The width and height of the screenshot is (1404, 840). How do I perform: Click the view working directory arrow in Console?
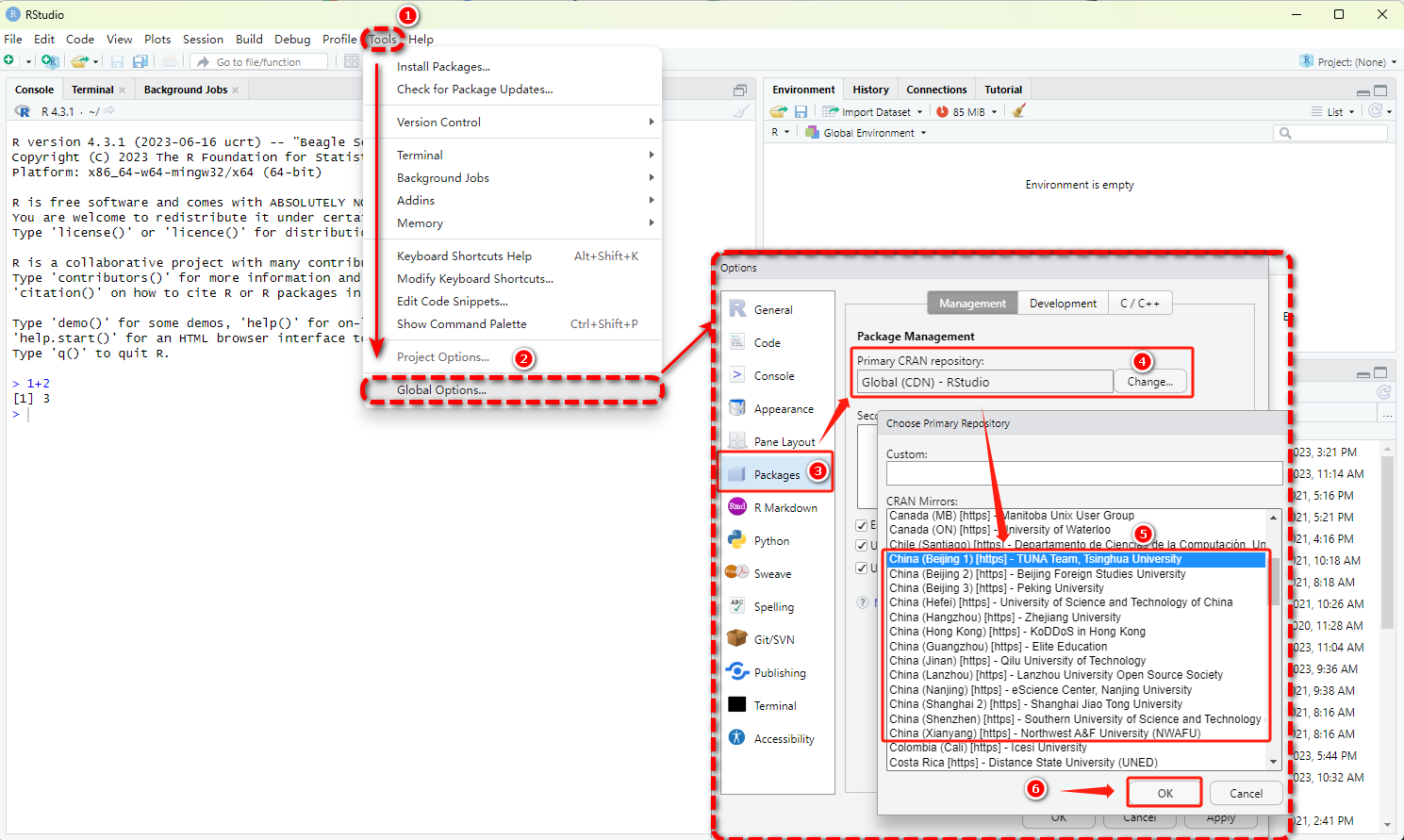pyautogui.click(x=109, y=111)
